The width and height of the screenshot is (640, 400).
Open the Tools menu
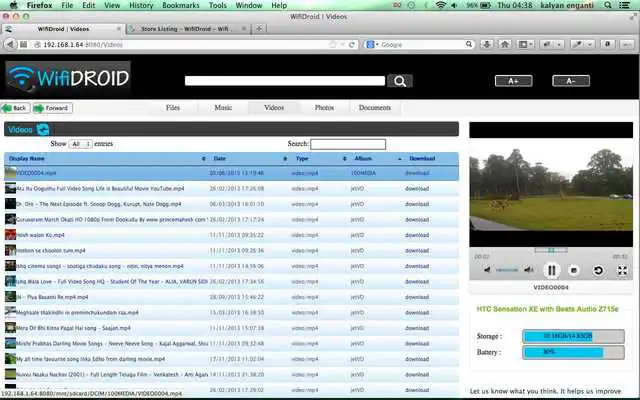point(218,5)
